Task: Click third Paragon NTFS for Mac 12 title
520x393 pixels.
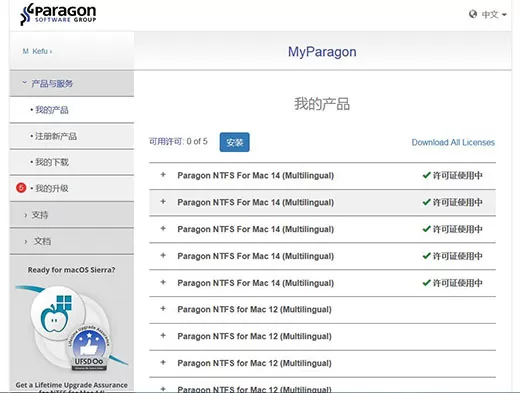Action: tap(254, 363)
